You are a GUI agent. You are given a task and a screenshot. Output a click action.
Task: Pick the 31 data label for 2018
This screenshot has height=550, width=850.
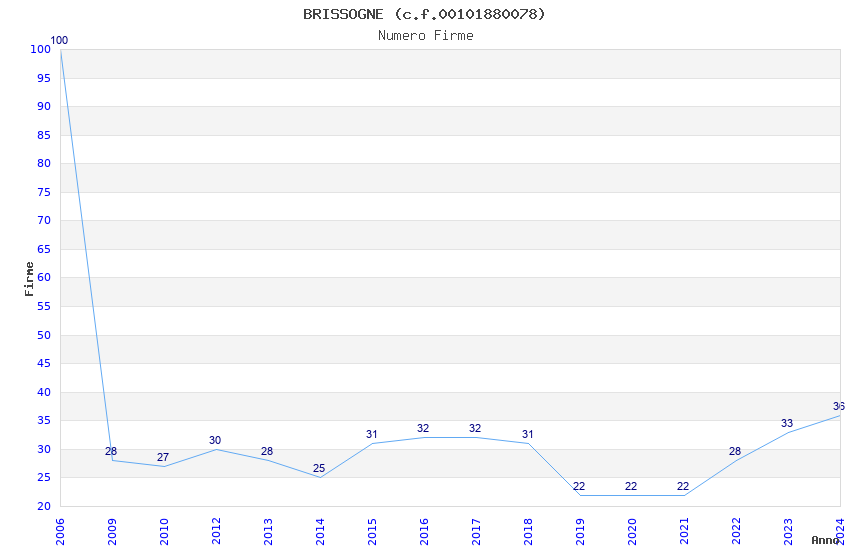coord(527,434)
